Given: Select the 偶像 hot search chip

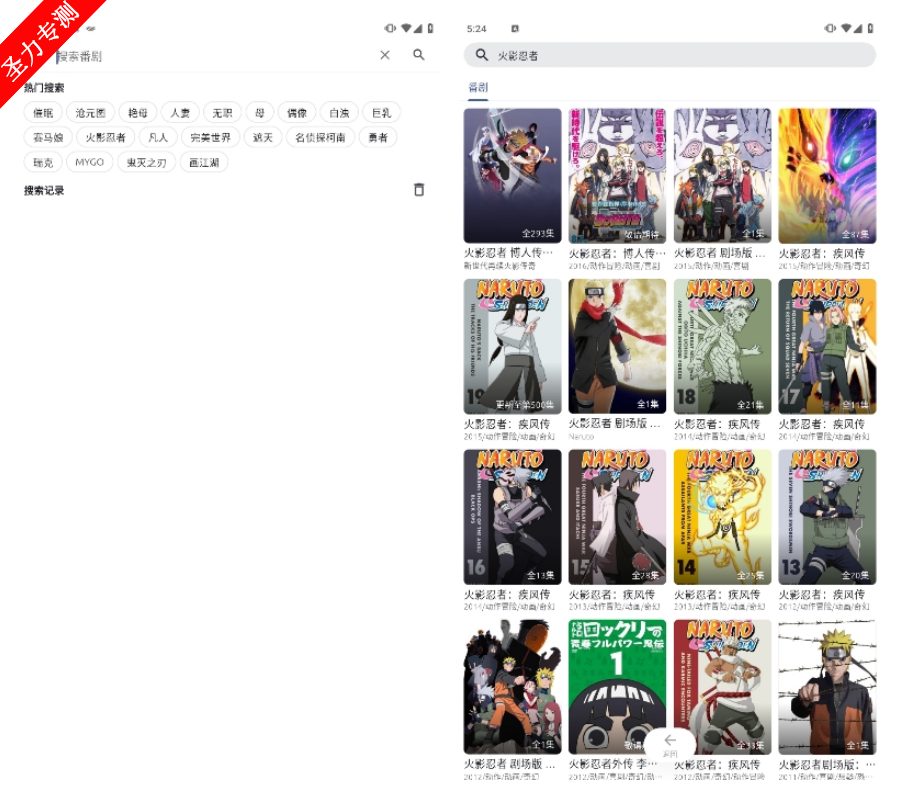Looking at the screenshot, I should [x=297, y=113].
